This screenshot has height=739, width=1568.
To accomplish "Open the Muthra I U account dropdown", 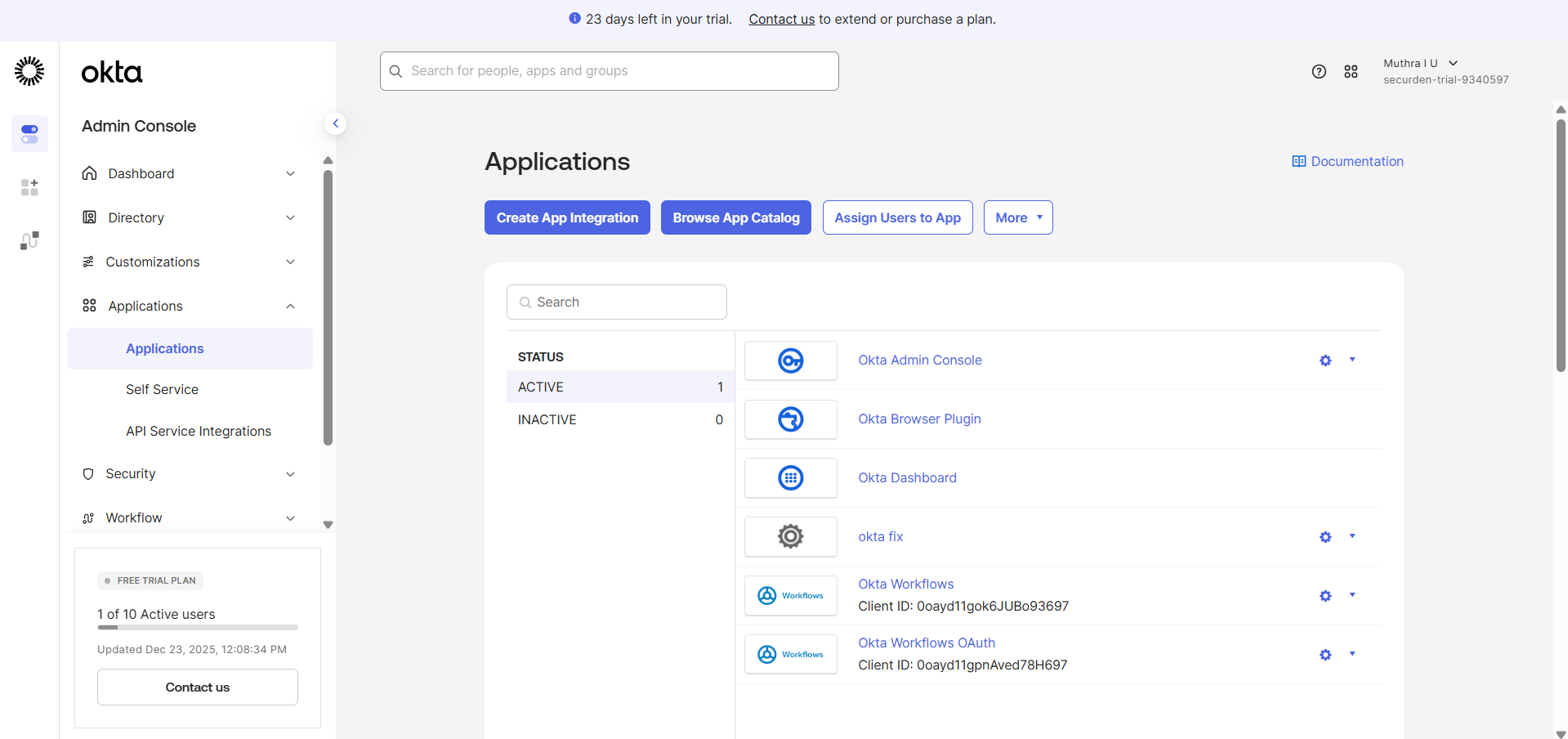I will (x=1420, y=63).
